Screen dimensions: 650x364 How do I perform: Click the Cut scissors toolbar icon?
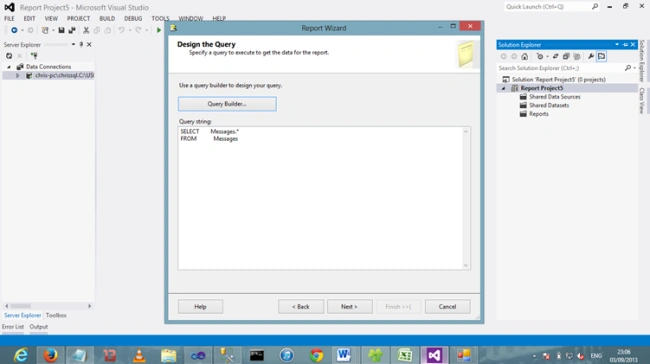pyautogui.click(x=86, y=30)
